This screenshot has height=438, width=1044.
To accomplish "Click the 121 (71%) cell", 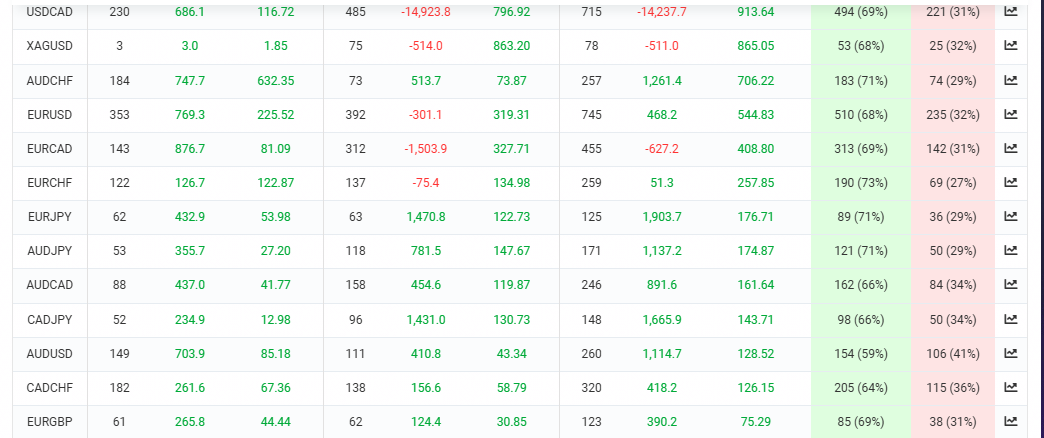I will pos(861,252).
